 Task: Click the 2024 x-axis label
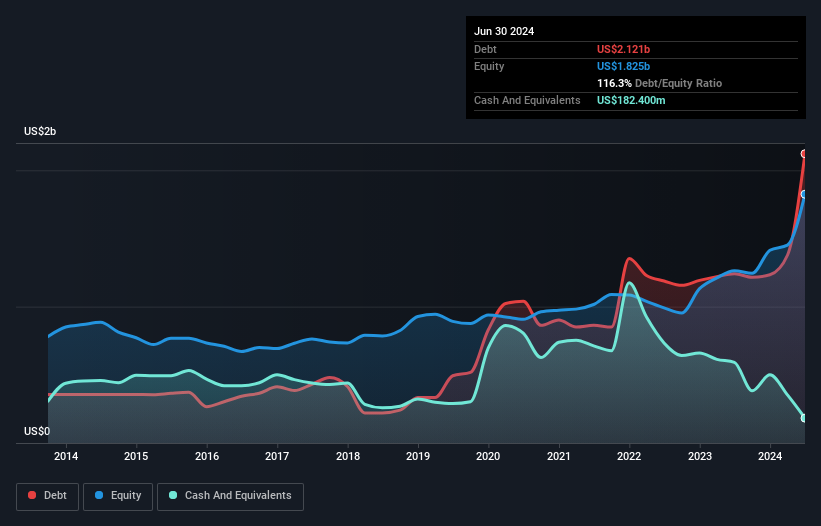[x=770, y=456]
